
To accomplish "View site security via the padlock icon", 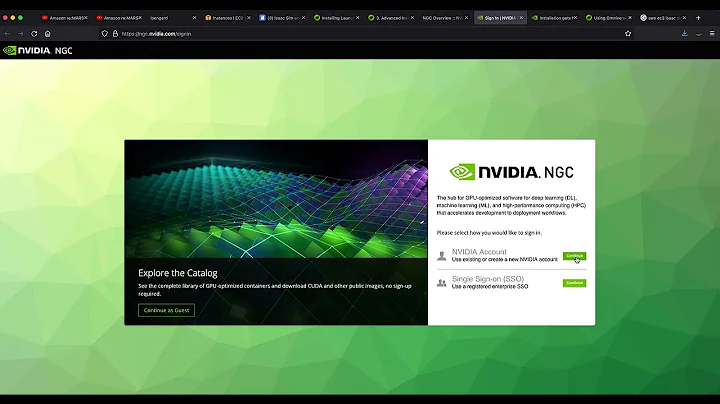I will pos(115,34).
